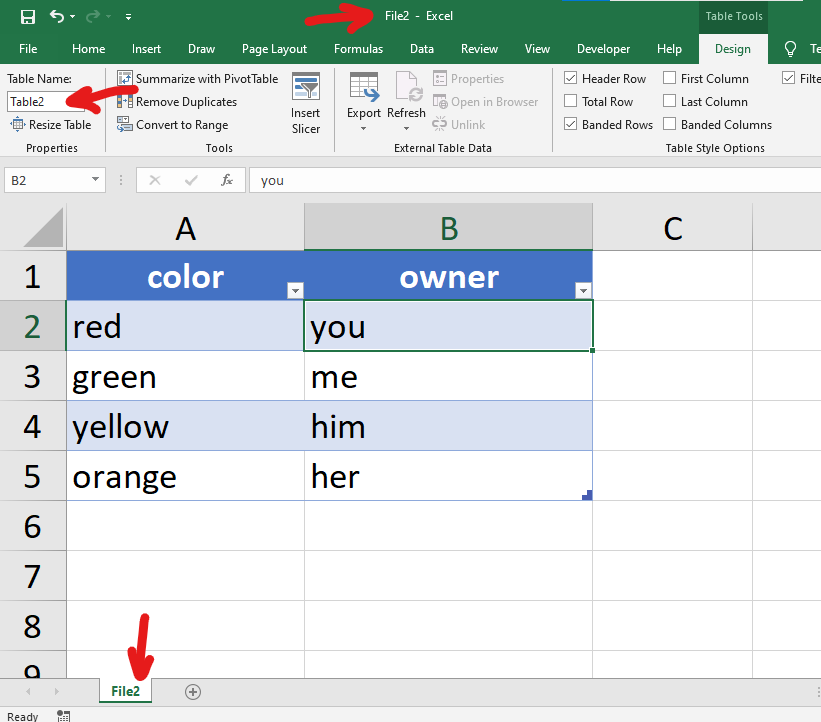Click the New Sheet plus icon
Image resolution: width=821 pixels, height=722 pixels.
193,692
